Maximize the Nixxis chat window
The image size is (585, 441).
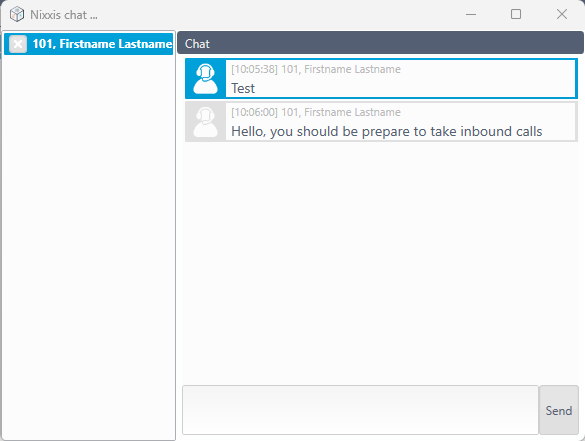pyautogui.click(x=516, y=15)
